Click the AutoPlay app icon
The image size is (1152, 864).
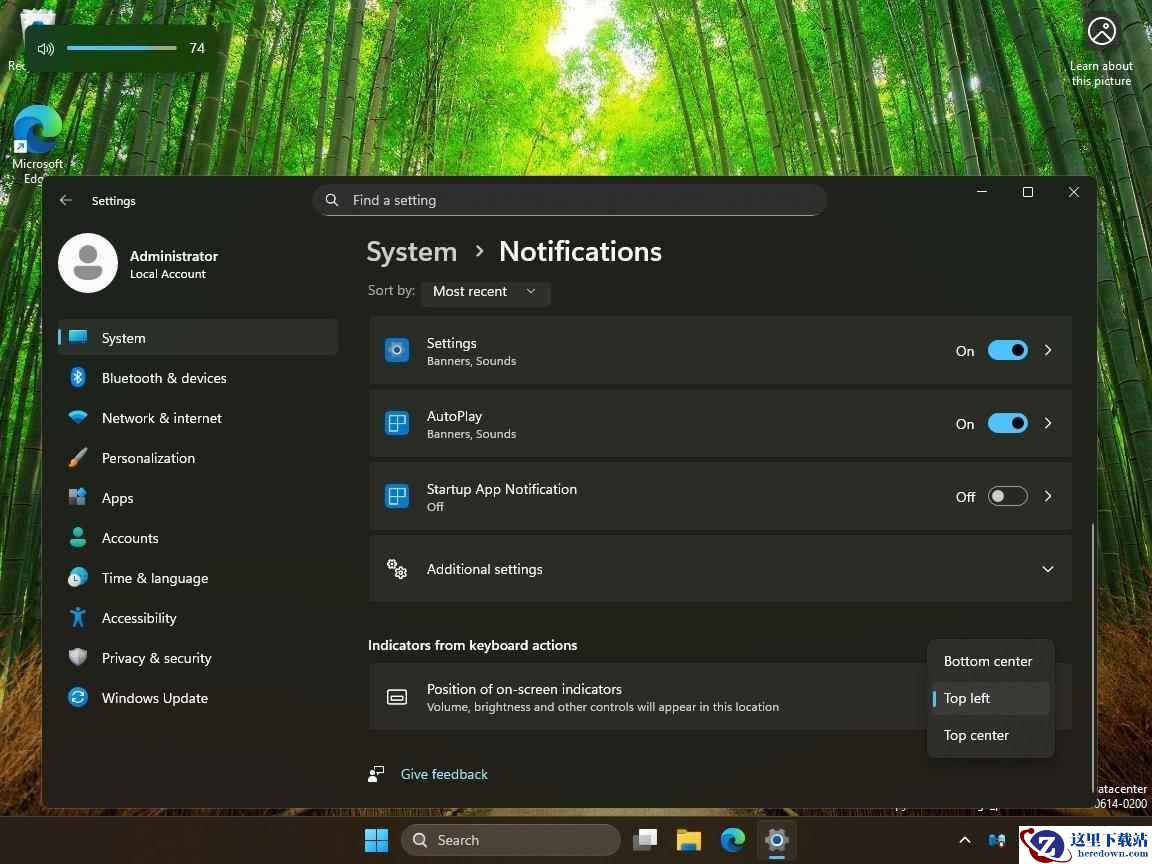pyautogui.click(x=397, y=423)
